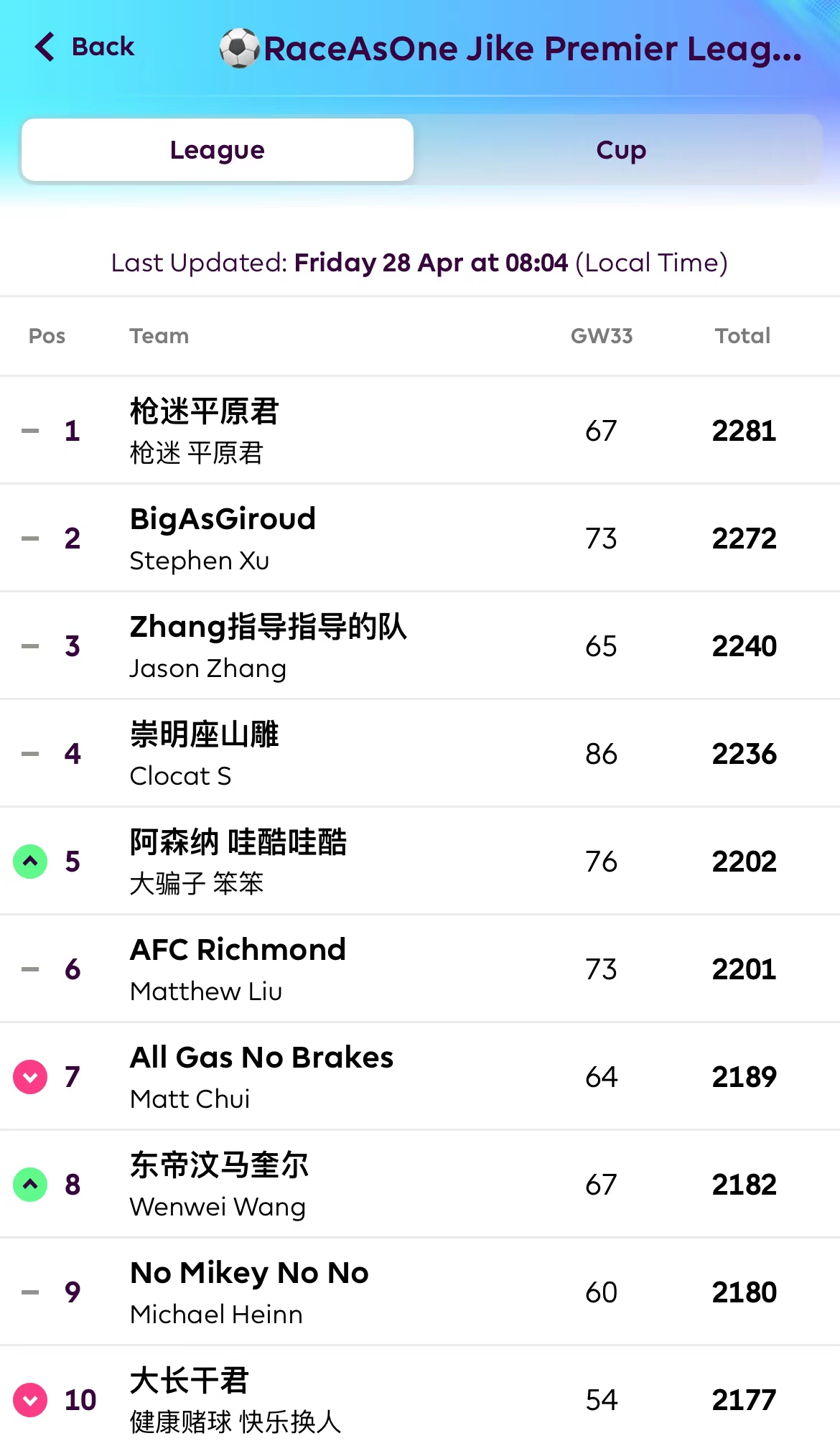Open AFC Richmond team by Matthew Liu

click(x=238, y=950)
